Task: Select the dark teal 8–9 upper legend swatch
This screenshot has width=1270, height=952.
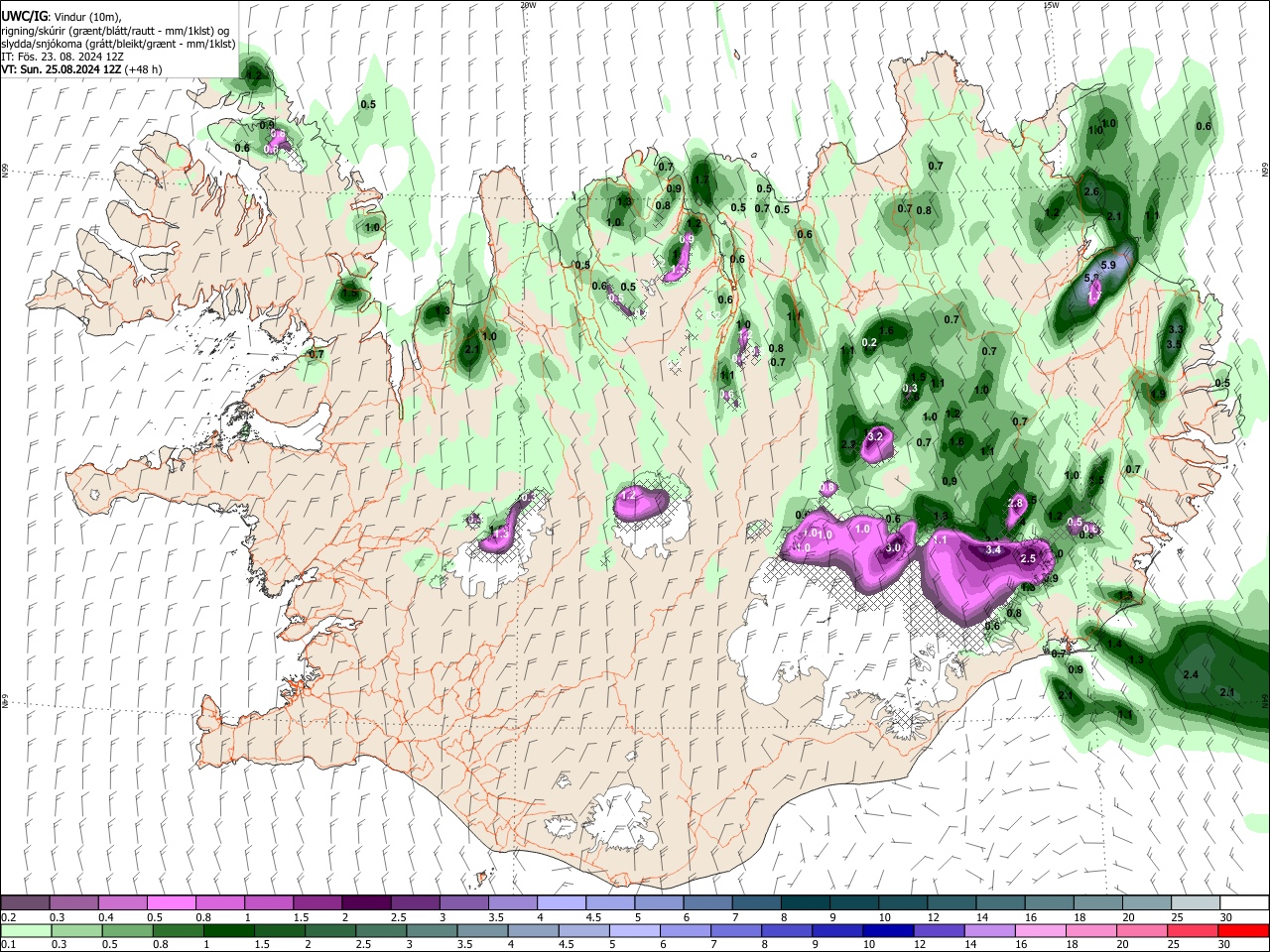Action: (804, 903)
